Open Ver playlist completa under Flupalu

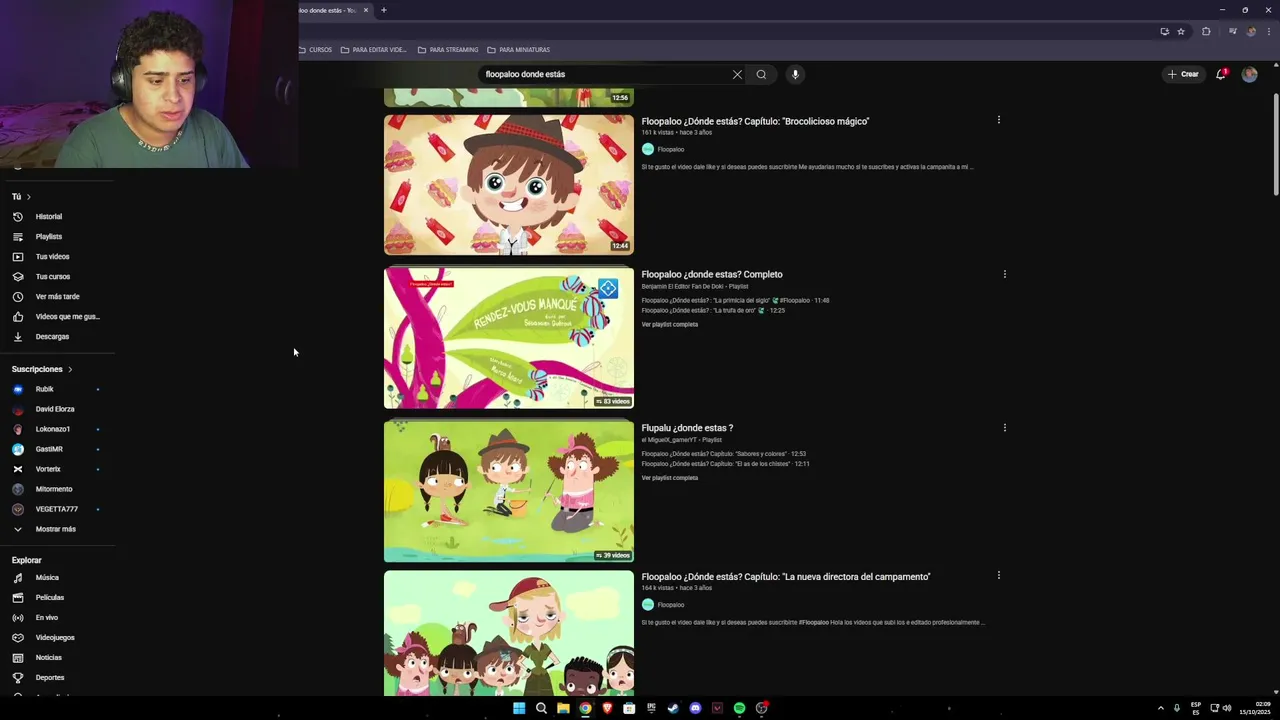[x=670, y=478]
